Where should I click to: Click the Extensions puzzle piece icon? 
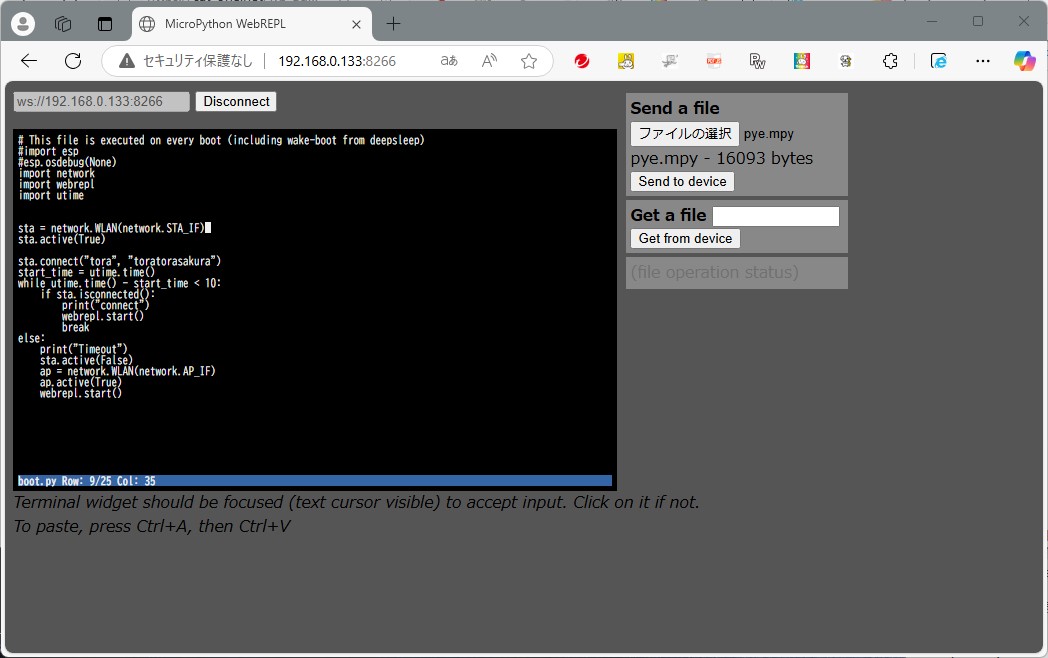888,61
